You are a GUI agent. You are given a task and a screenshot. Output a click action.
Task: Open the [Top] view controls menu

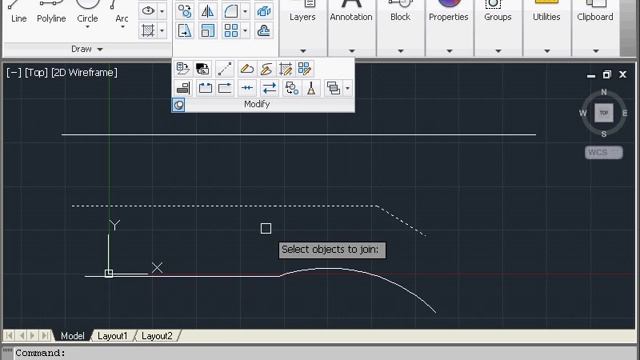[36, 73]
